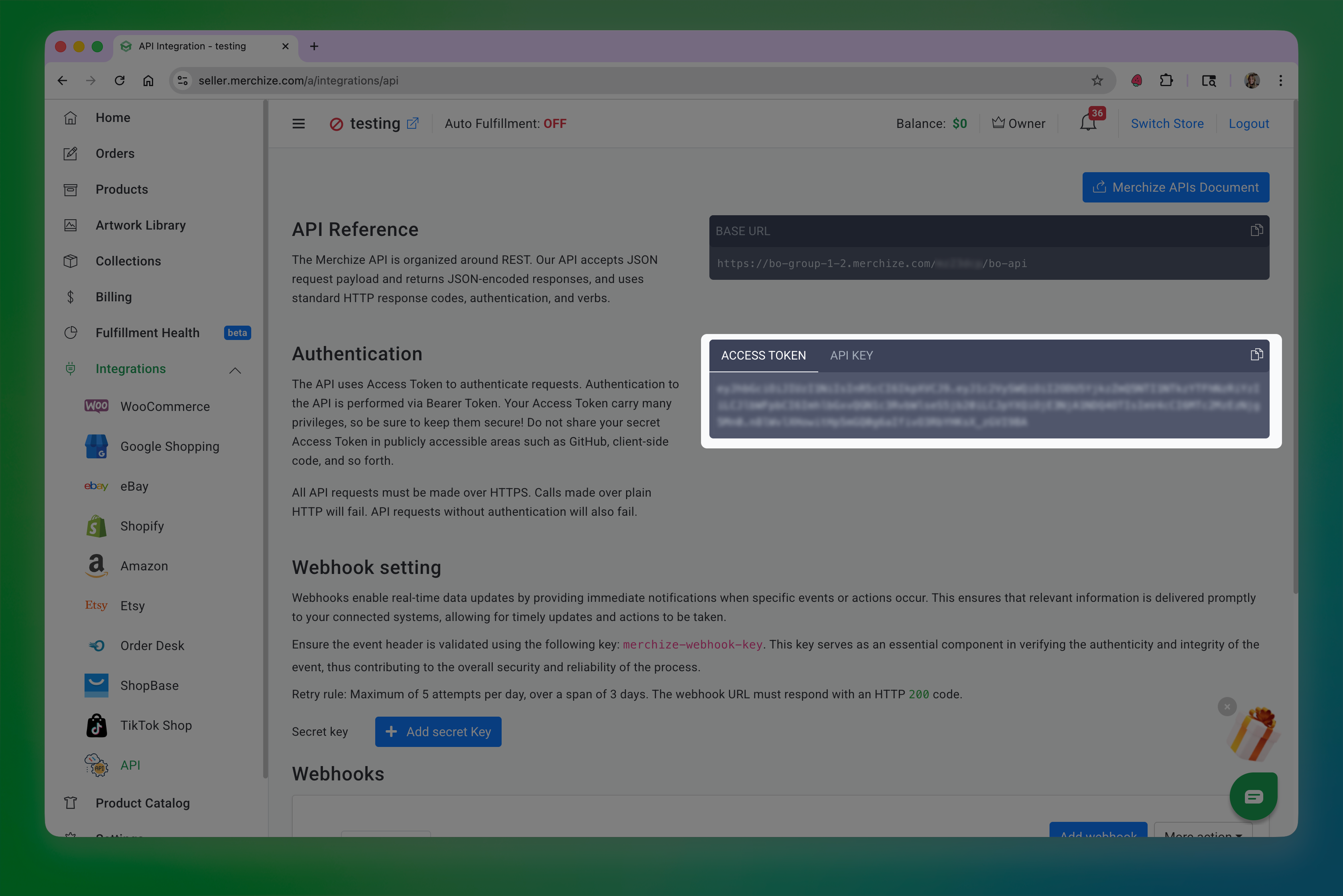The height and width of the screenshot is (896, 1343).
Task: Bookmark page with star icon
Action: coord(1097,81)
